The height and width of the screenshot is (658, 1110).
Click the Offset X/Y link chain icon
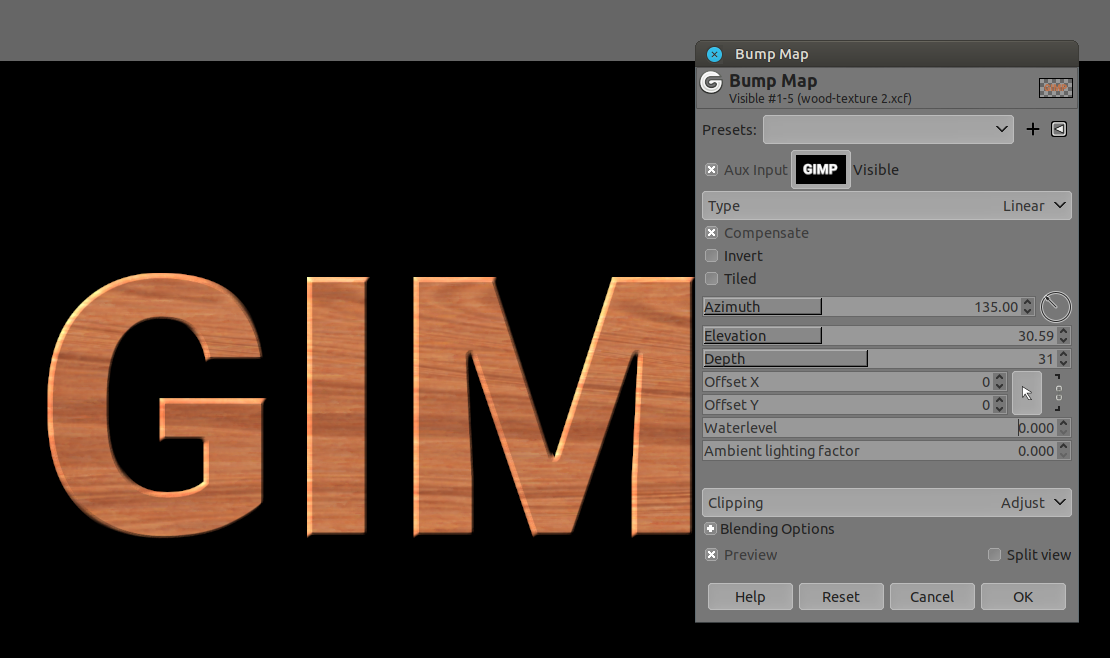pos(1058,392)
